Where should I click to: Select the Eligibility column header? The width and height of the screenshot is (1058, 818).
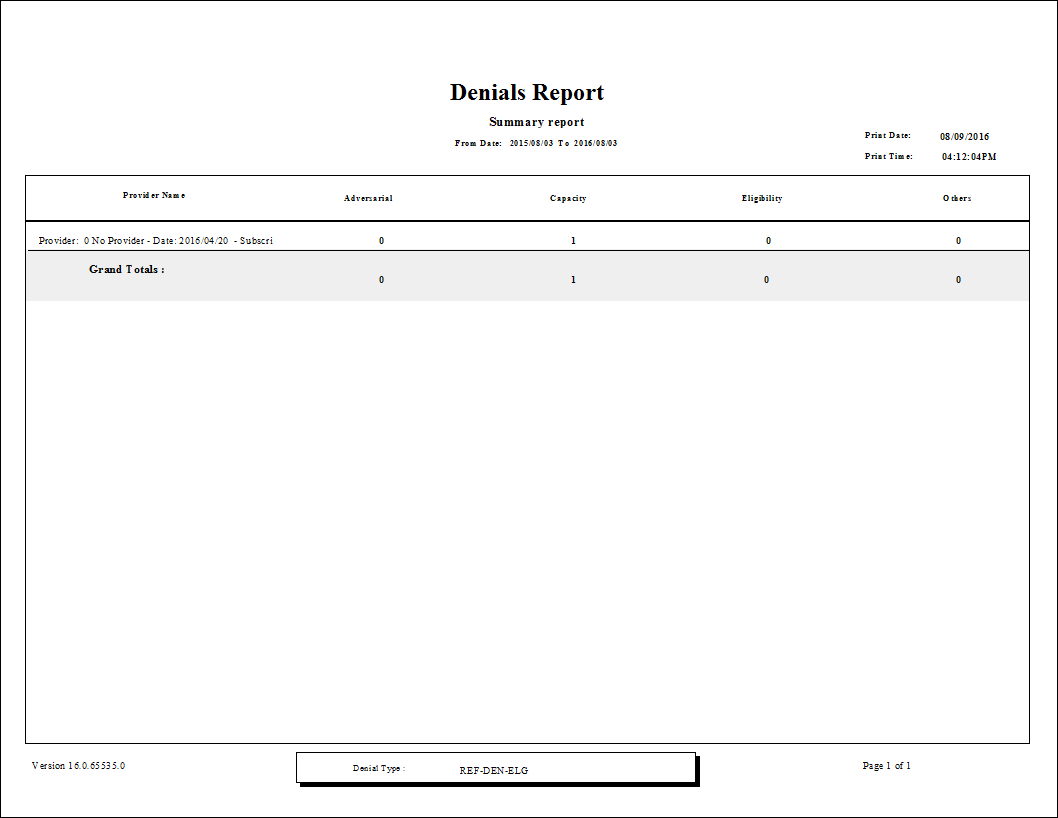(x=762, y=198)
